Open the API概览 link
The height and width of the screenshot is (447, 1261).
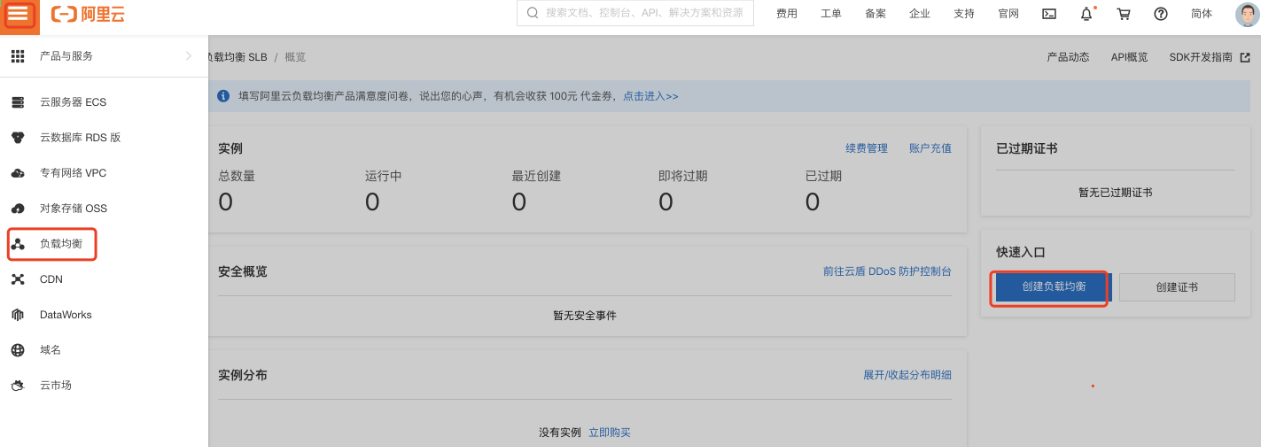(1129, 57)
